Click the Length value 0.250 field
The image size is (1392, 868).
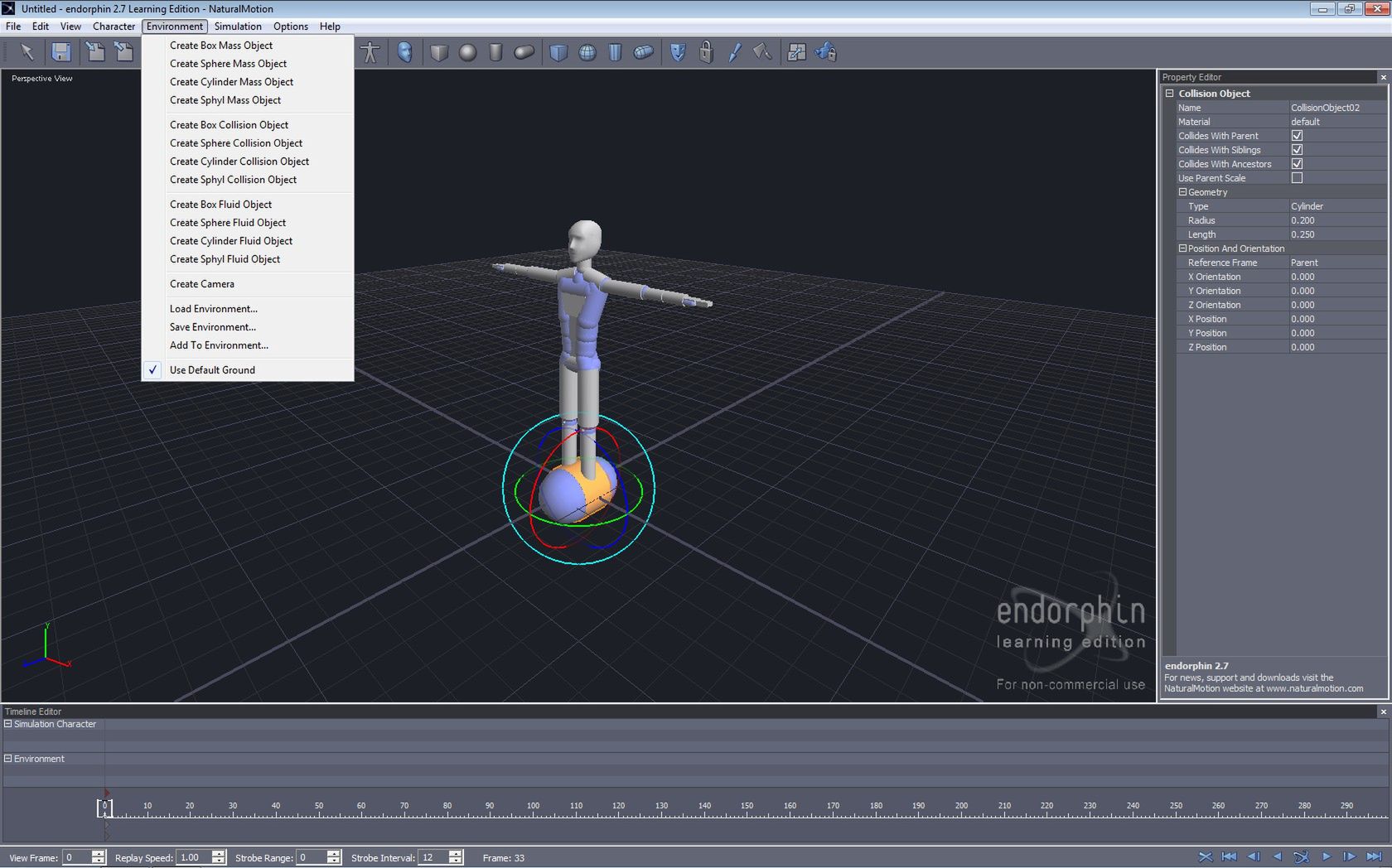pos(1337,234)
